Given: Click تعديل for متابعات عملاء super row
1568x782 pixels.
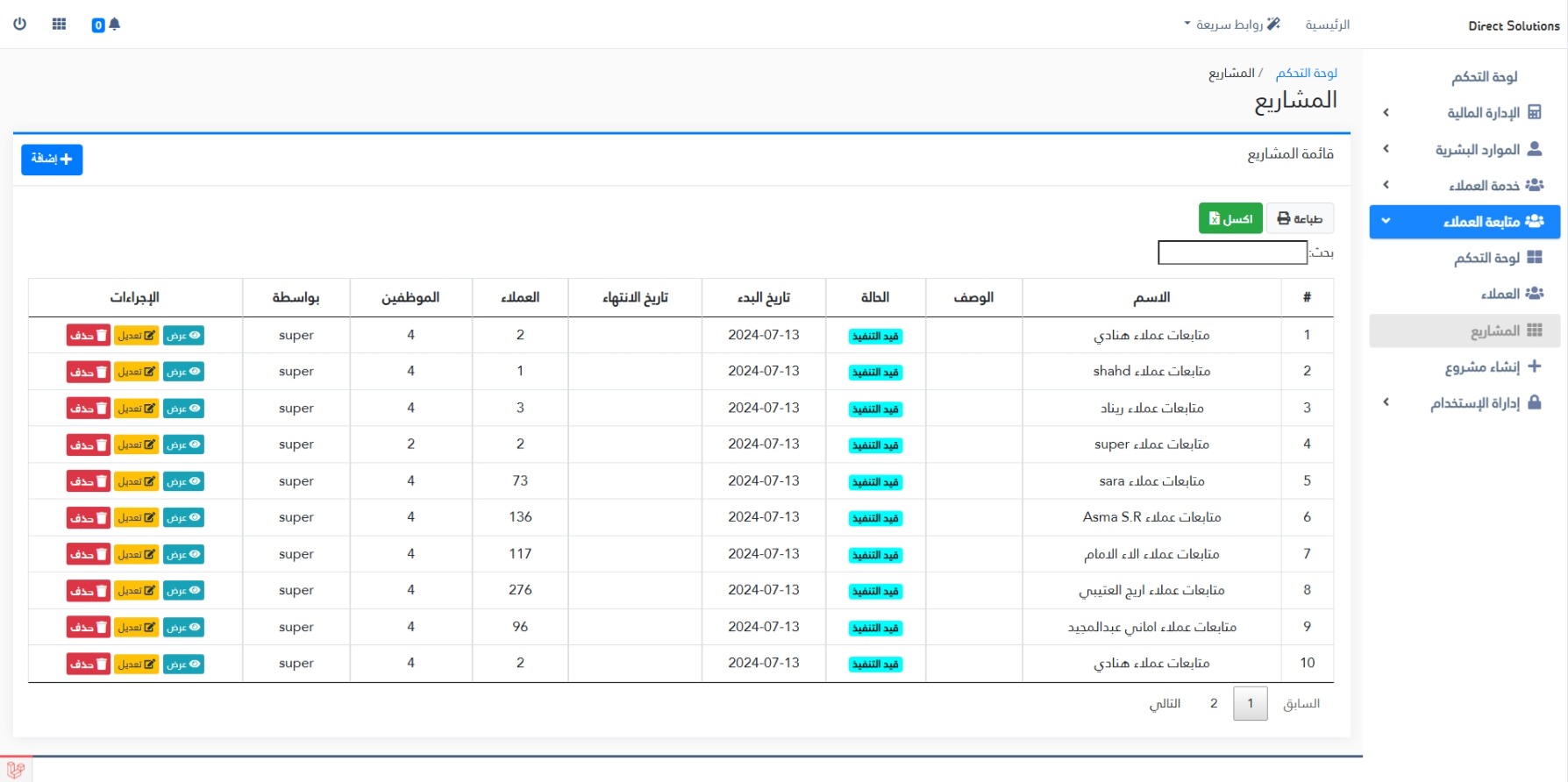Looking at the screenshot, I should pos(136,444).
